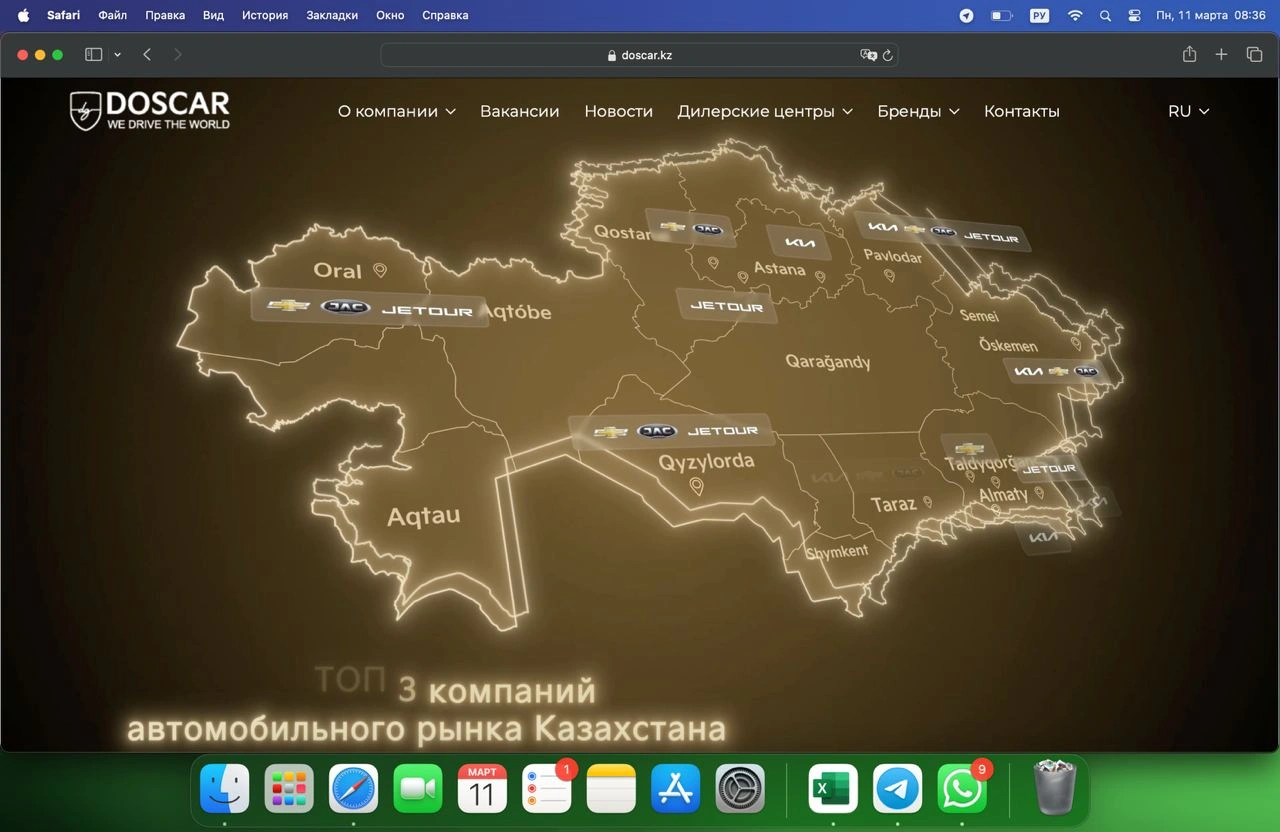Expand the Бренды menu
Image resolution: width=1280 pixels, height=832 pixels.
[918, 111]
